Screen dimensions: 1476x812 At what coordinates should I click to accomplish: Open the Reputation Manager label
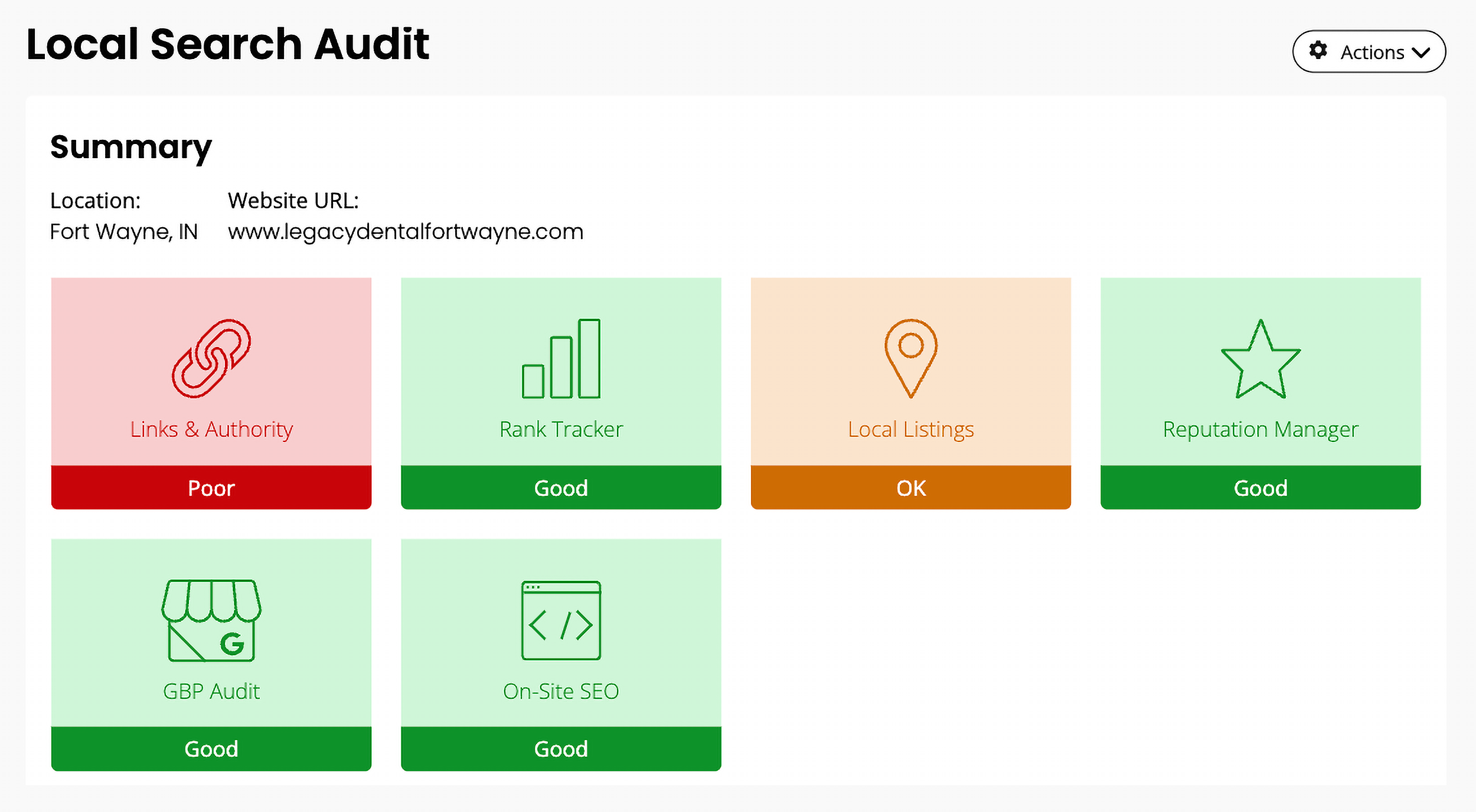[x=1261, y=430]
